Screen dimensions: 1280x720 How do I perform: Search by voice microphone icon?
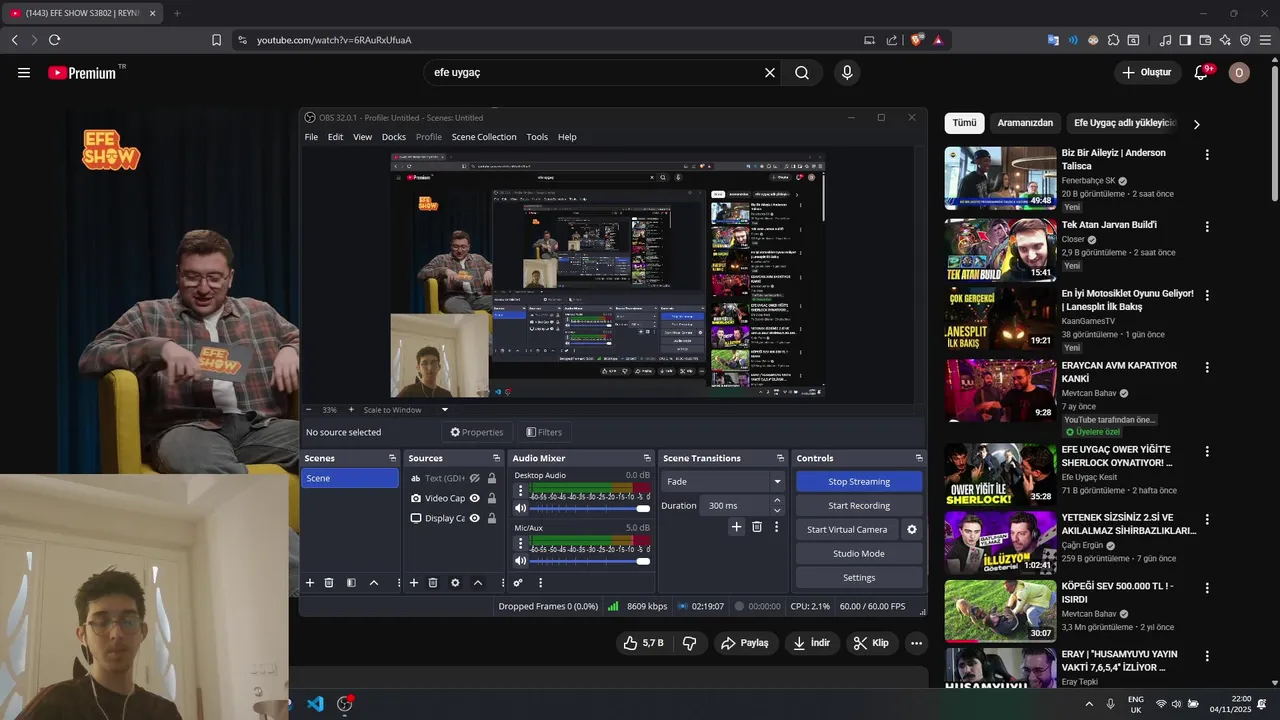pyautogui.click(x=847, y=73)
